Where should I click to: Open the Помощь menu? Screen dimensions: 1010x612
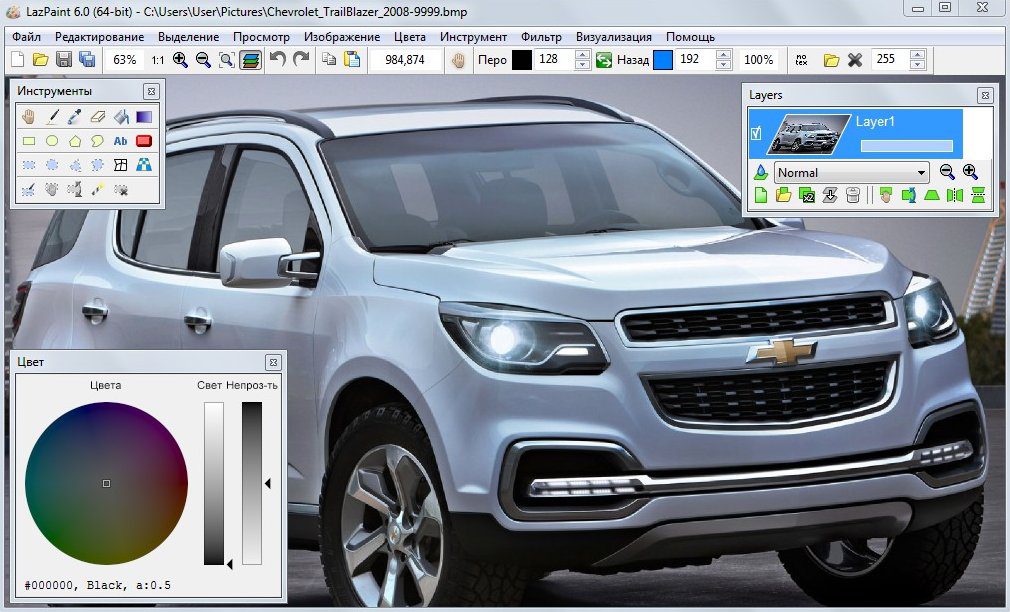[690, 37]
